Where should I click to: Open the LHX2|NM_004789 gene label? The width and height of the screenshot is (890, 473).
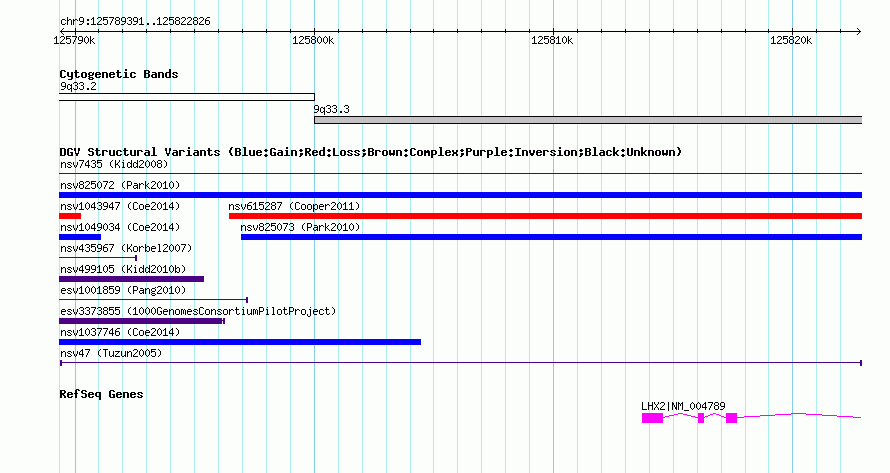683,406
